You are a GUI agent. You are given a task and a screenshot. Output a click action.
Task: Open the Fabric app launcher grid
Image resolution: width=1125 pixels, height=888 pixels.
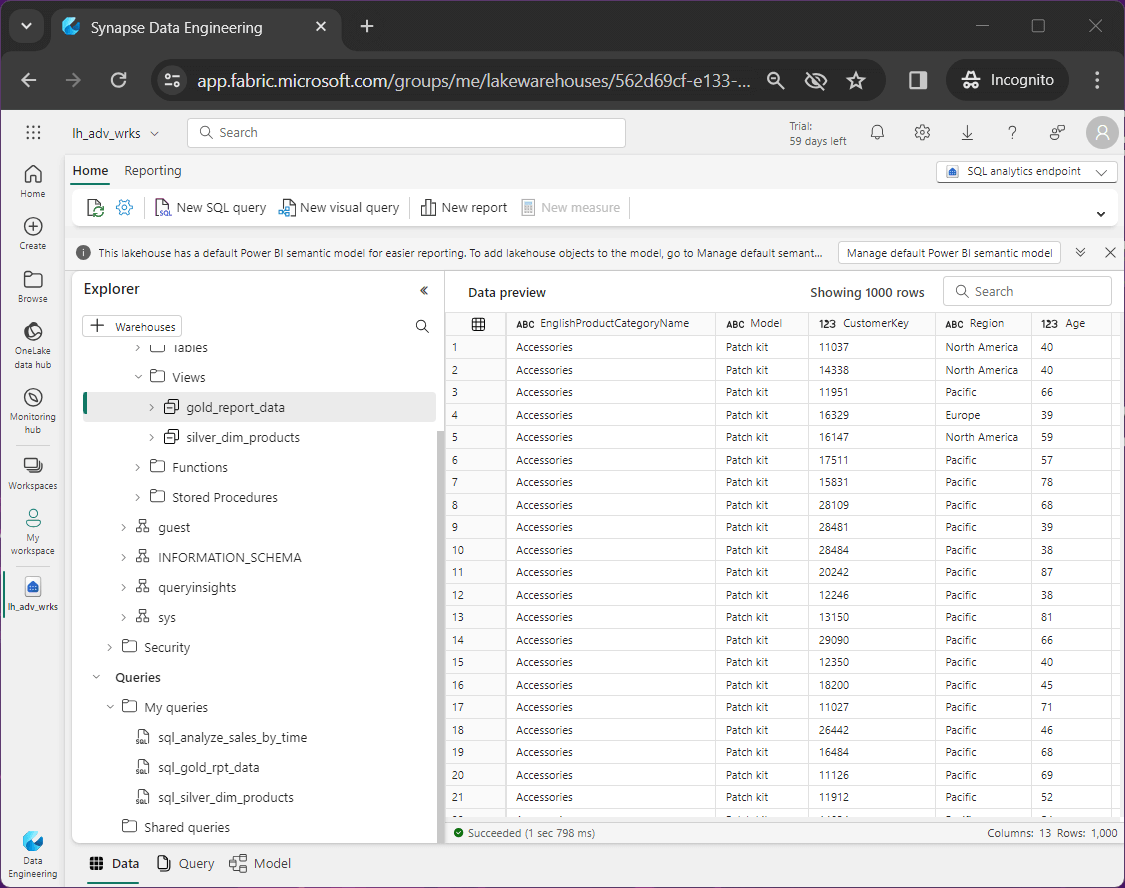click(x=33, y=133)
